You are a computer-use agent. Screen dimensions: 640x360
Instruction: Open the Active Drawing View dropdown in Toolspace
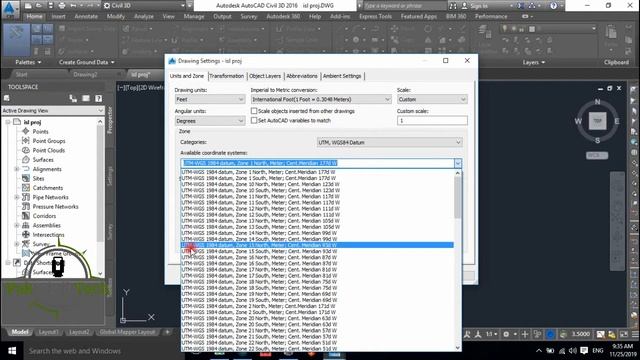point(53,111)
